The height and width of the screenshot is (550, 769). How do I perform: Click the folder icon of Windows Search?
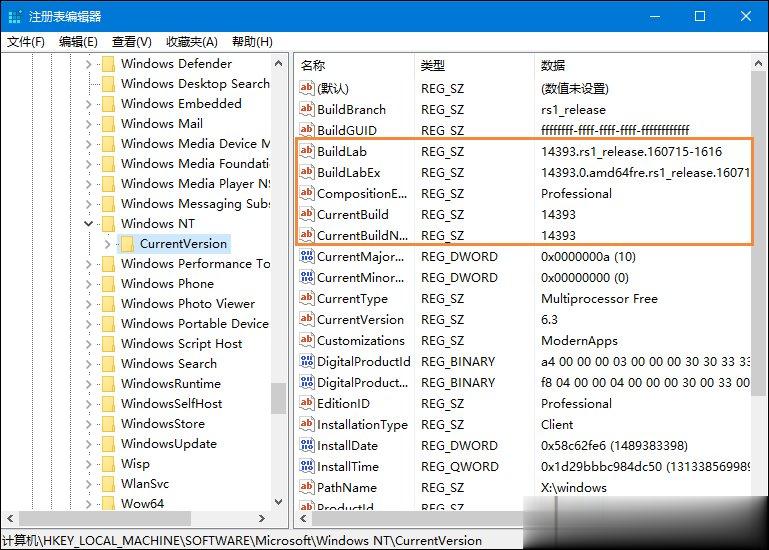(108, 364)
